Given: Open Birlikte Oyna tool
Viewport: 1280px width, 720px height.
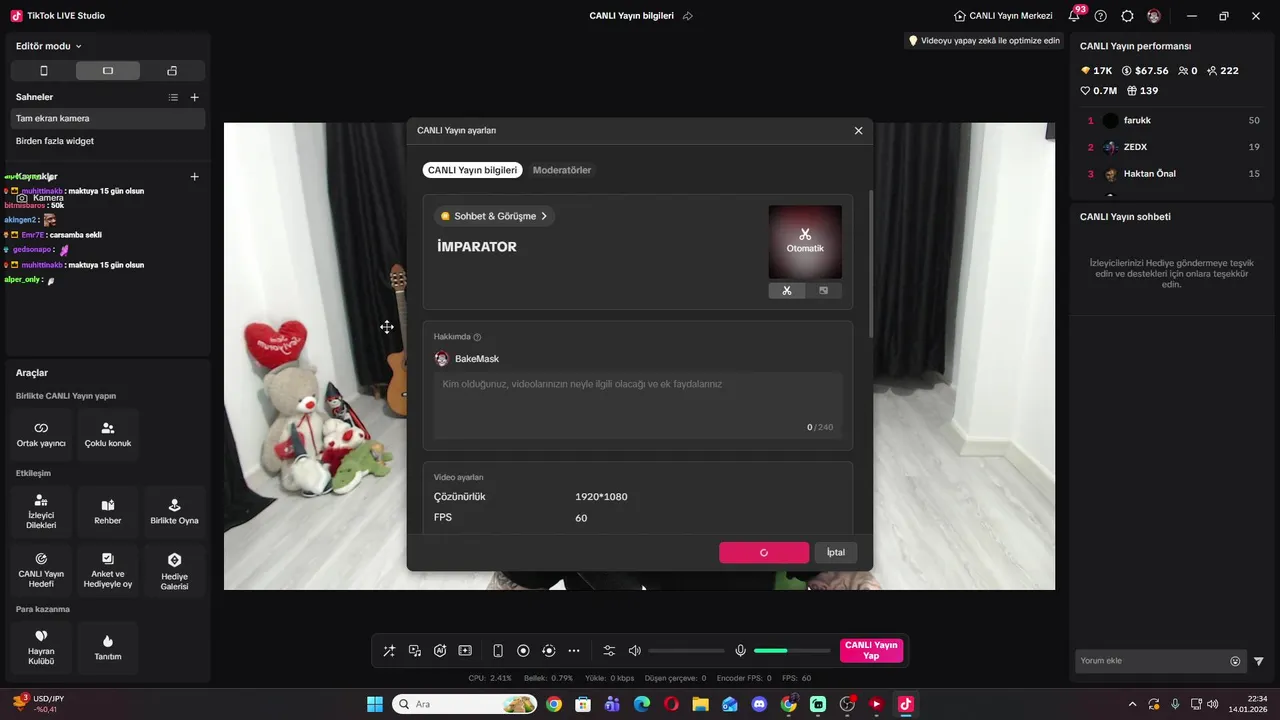Looking at the screenshot, I should [175, 512].
